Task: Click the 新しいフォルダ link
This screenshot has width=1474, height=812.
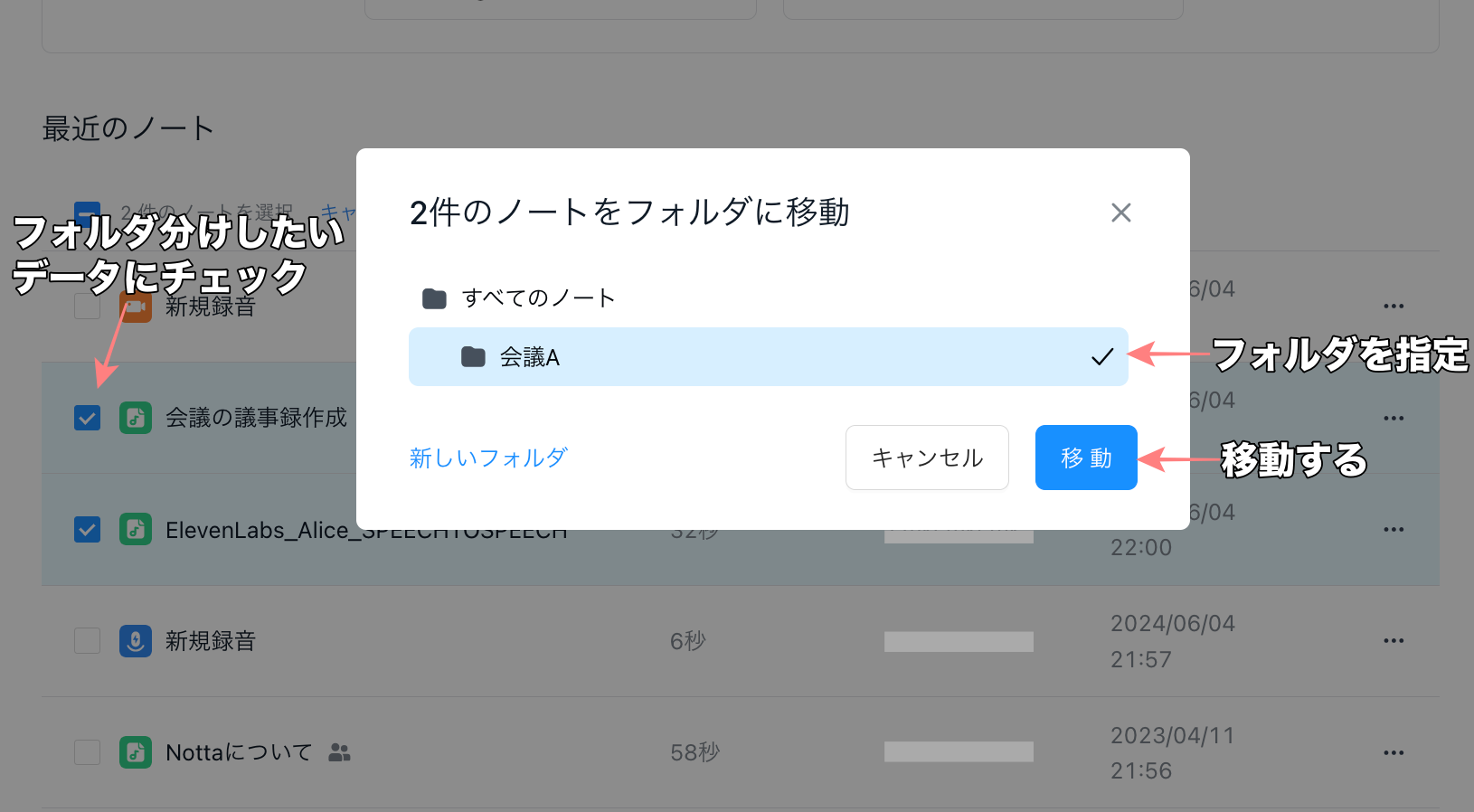Action: [x=488, y=458]
